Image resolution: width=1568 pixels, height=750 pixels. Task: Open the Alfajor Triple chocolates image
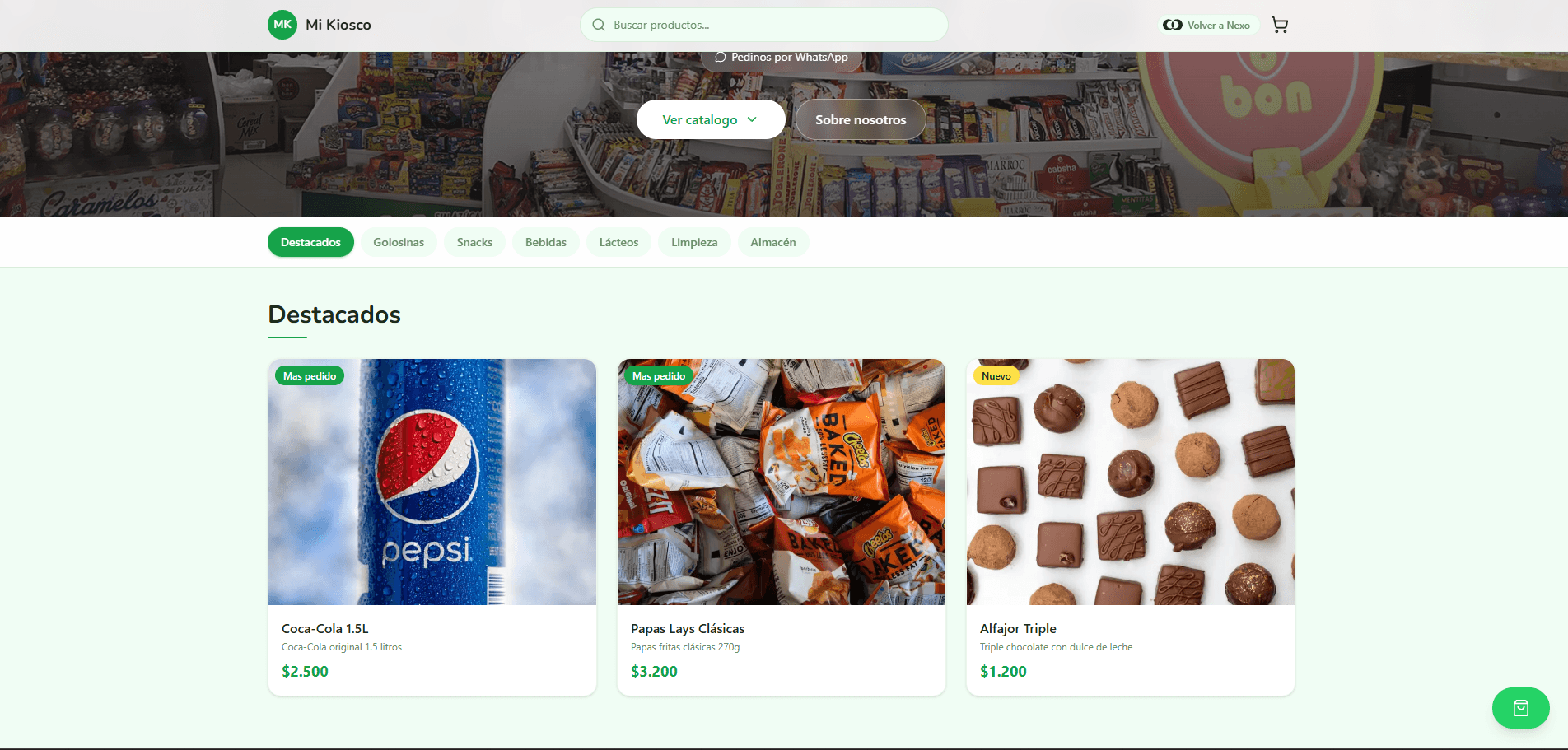click(1131, 482)
